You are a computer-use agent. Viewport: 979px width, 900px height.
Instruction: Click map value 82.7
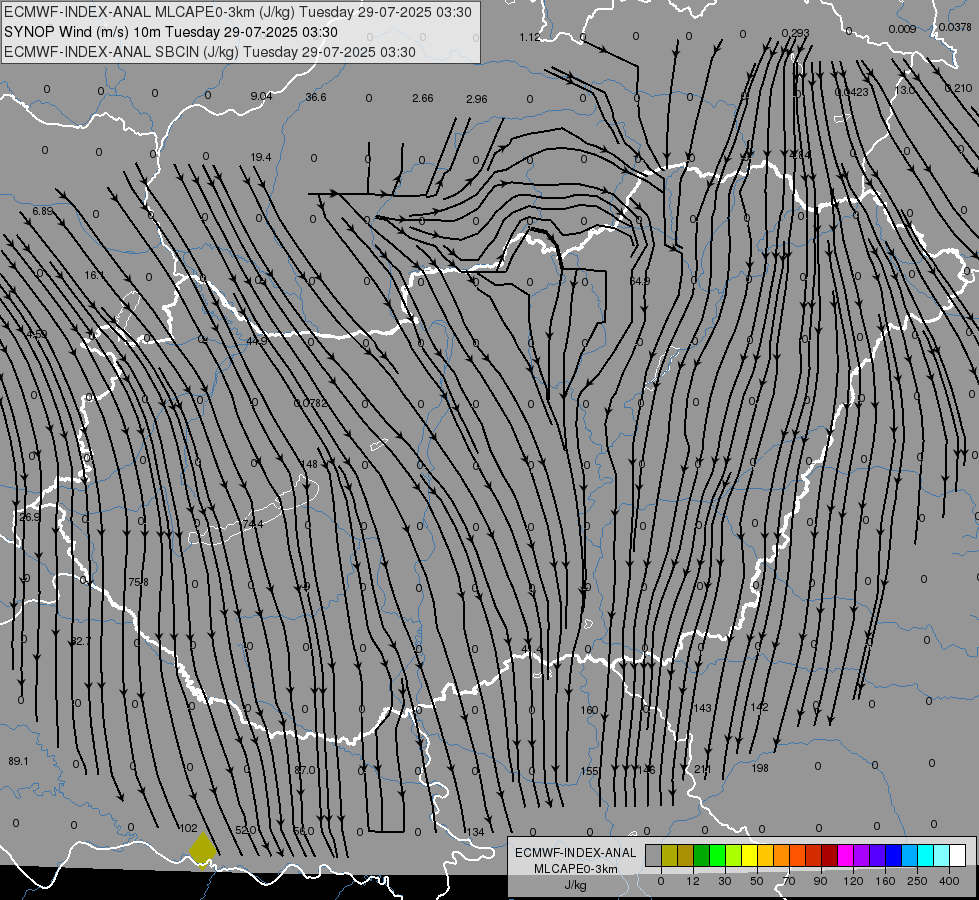tap(81, 641)
